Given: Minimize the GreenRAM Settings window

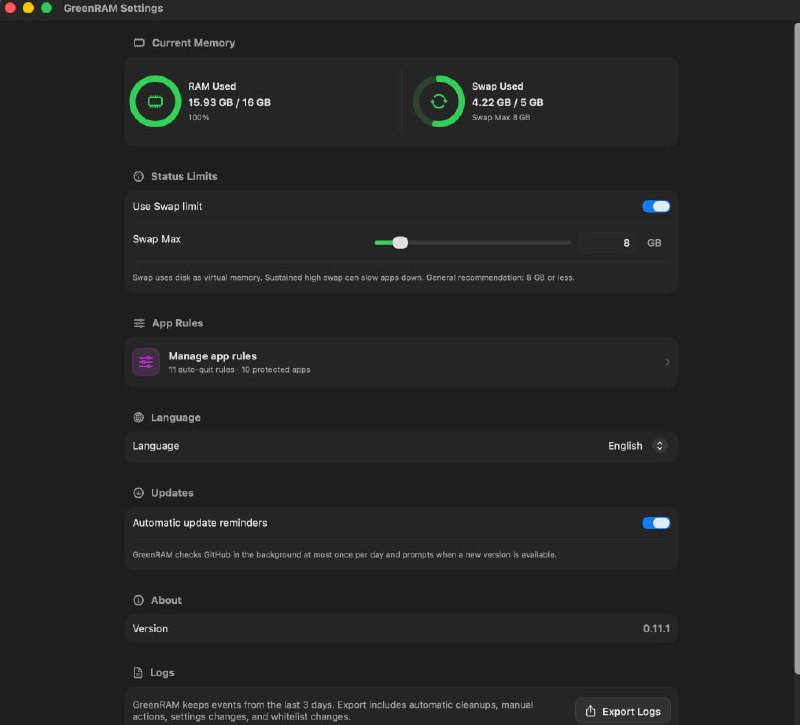Looking at the screenshot, I should (28, 8).
